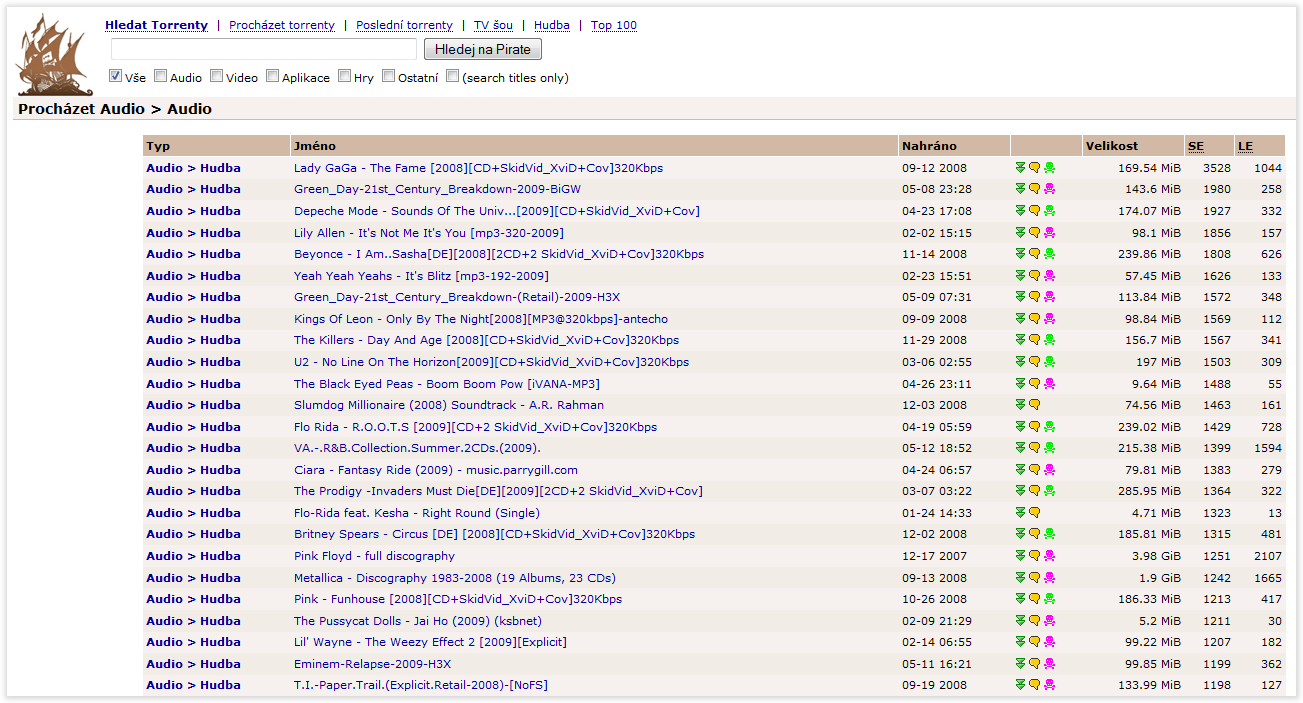The width and height of the screenshot is (1303, 703).
Task: Open The Prodigy Invaders Must Die torrent
Action: tap(498, 491)
